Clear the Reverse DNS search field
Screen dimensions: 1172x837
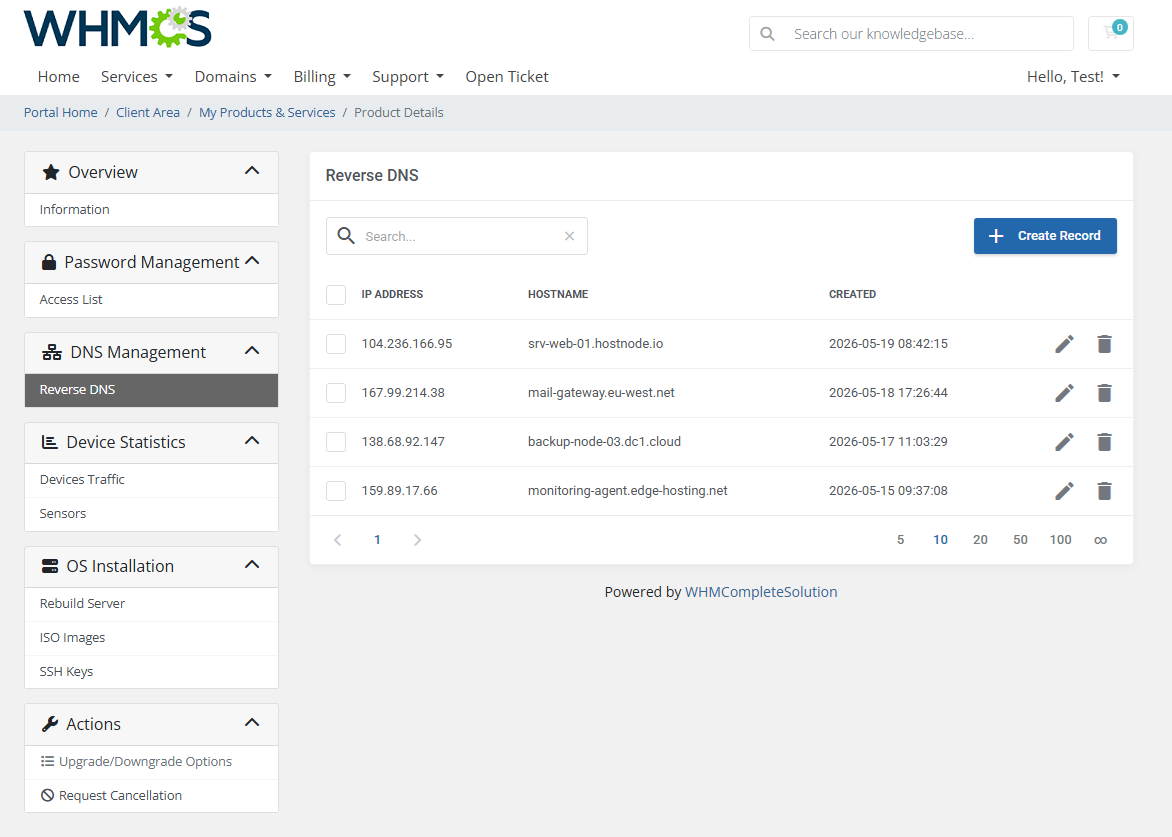(570, 236)
